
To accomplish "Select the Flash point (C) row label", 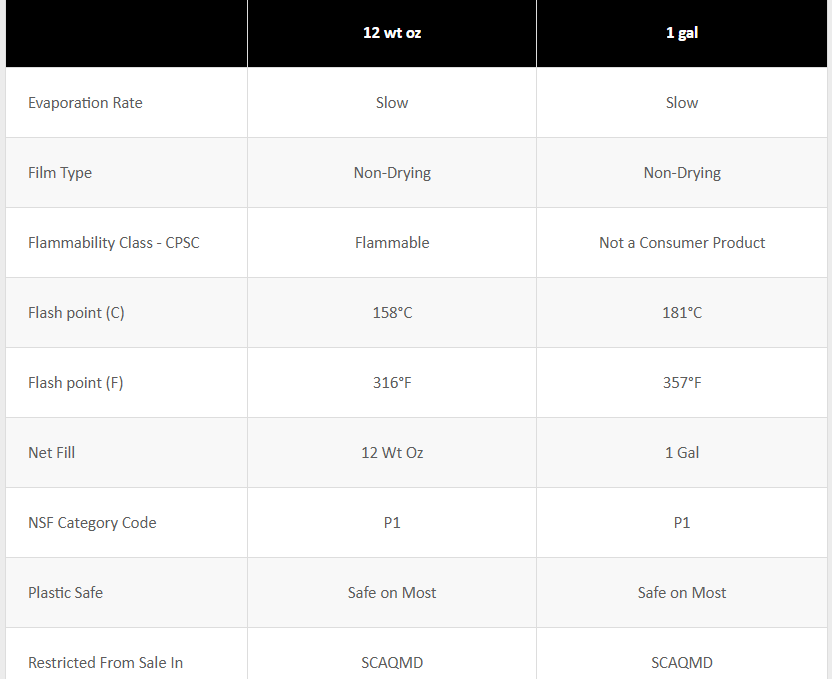I will [x=76, y=313].
